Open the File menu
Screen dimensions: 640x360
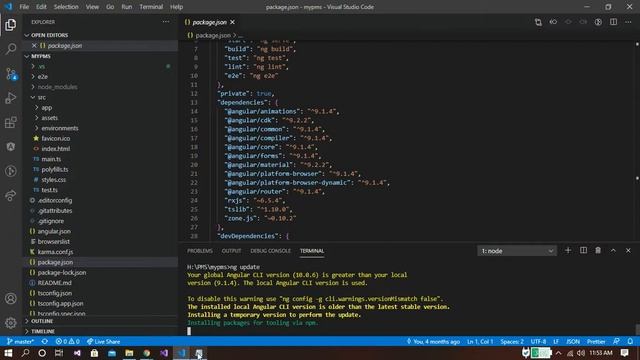click(x=24, y=7)
